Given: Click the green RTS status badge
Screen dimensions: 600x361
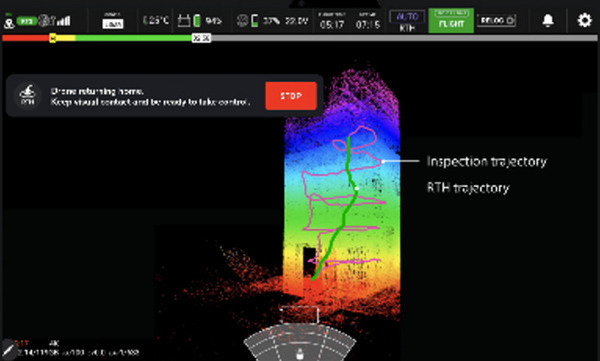Looking at the screenshot, I should [x=27, y=21].
